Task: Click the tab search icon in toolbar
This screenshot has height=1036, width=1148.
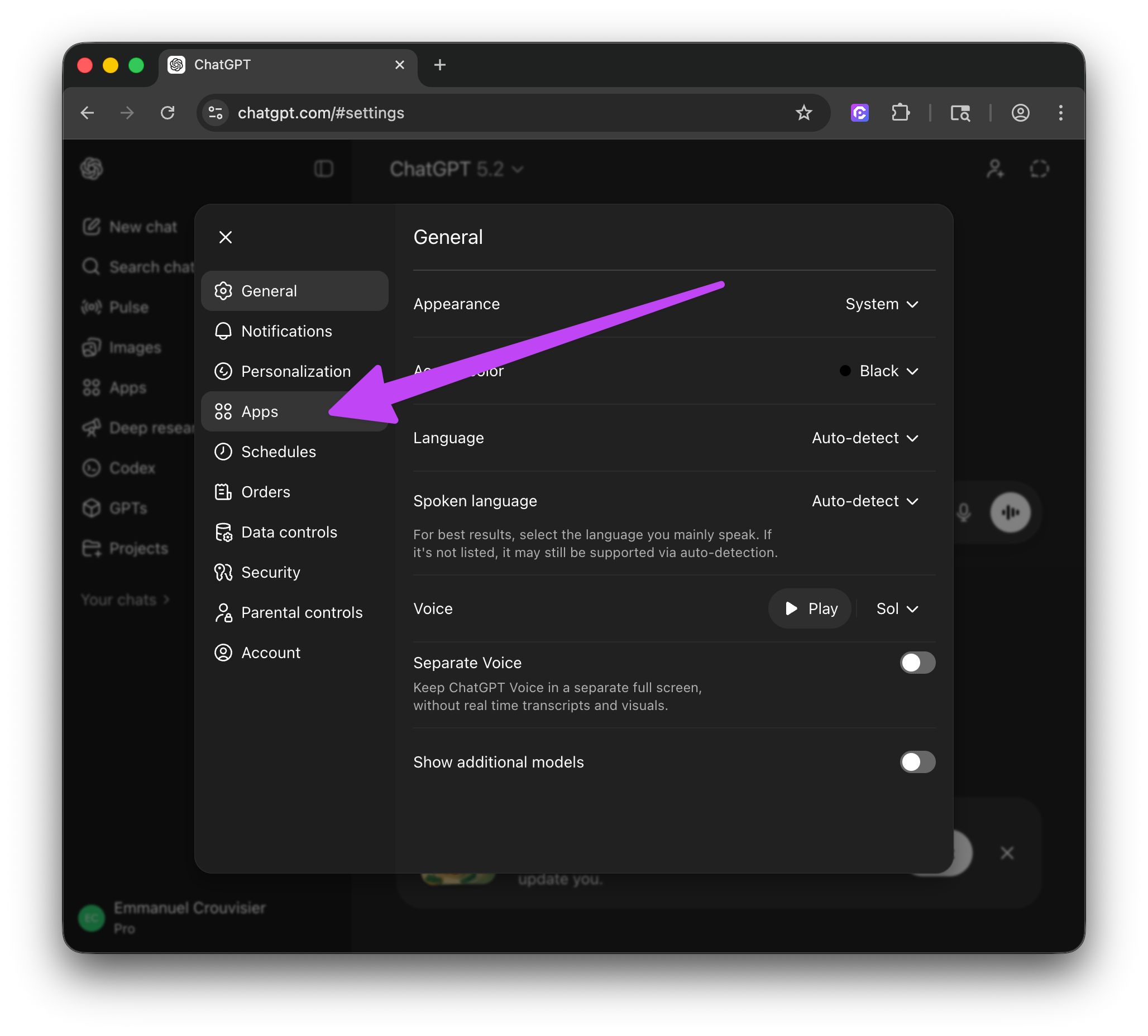Action: coord(960,113)
